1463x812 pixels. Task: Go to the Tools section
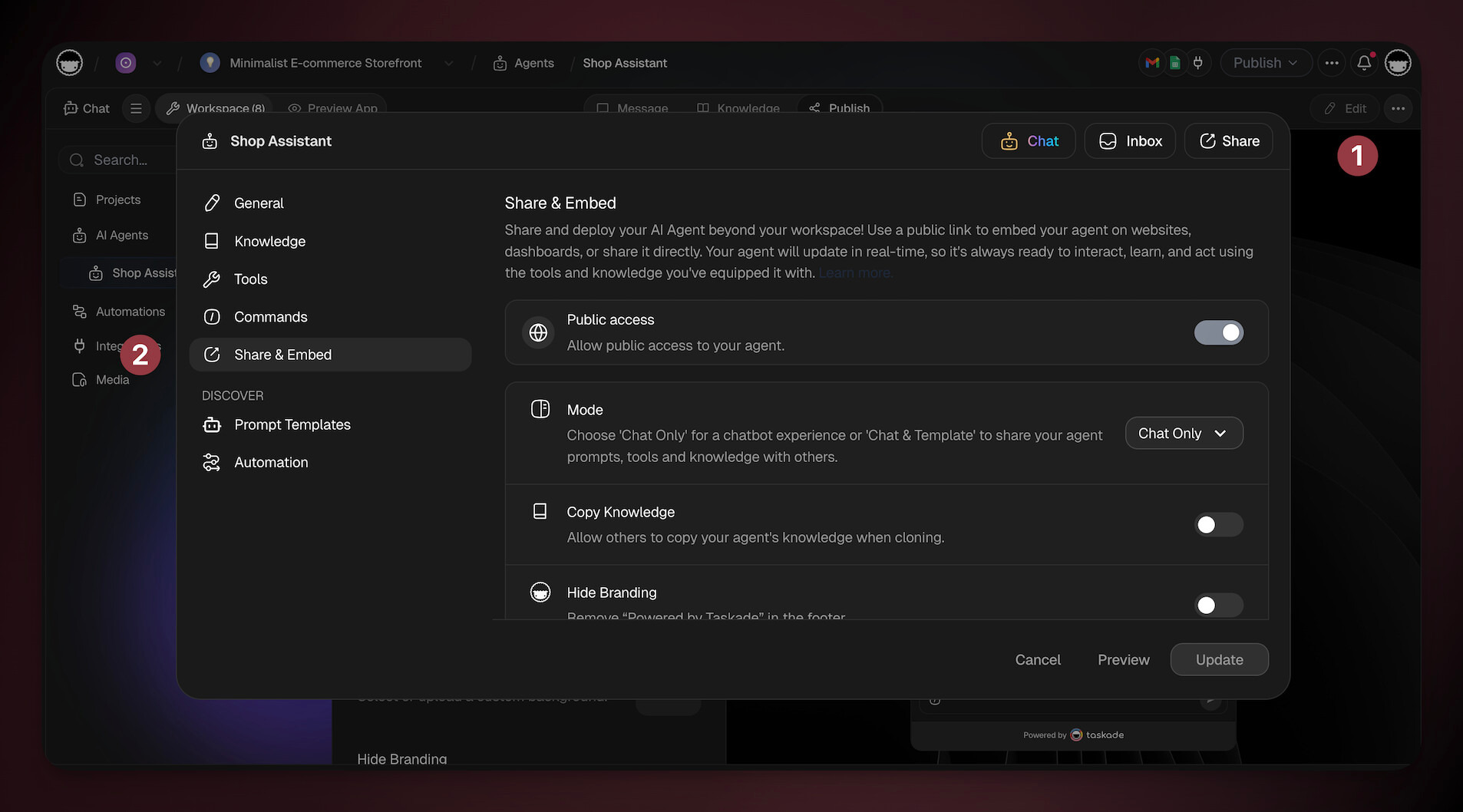tap(250, 279)
